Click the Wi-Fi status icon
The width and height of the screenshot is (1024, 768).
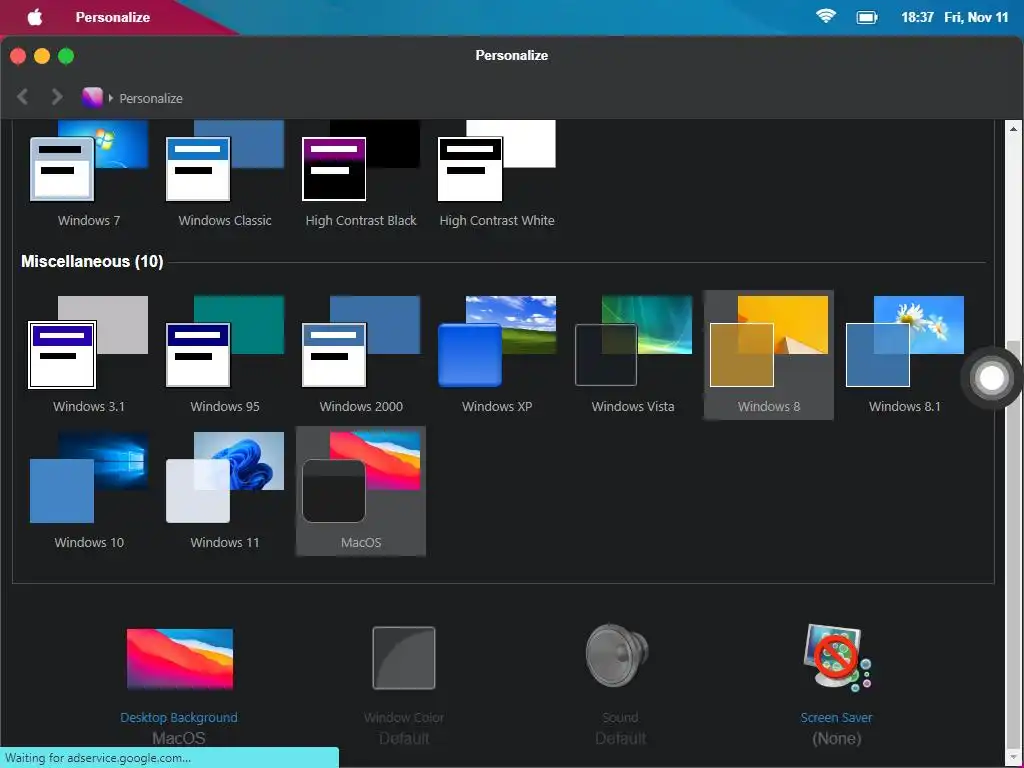826,16
